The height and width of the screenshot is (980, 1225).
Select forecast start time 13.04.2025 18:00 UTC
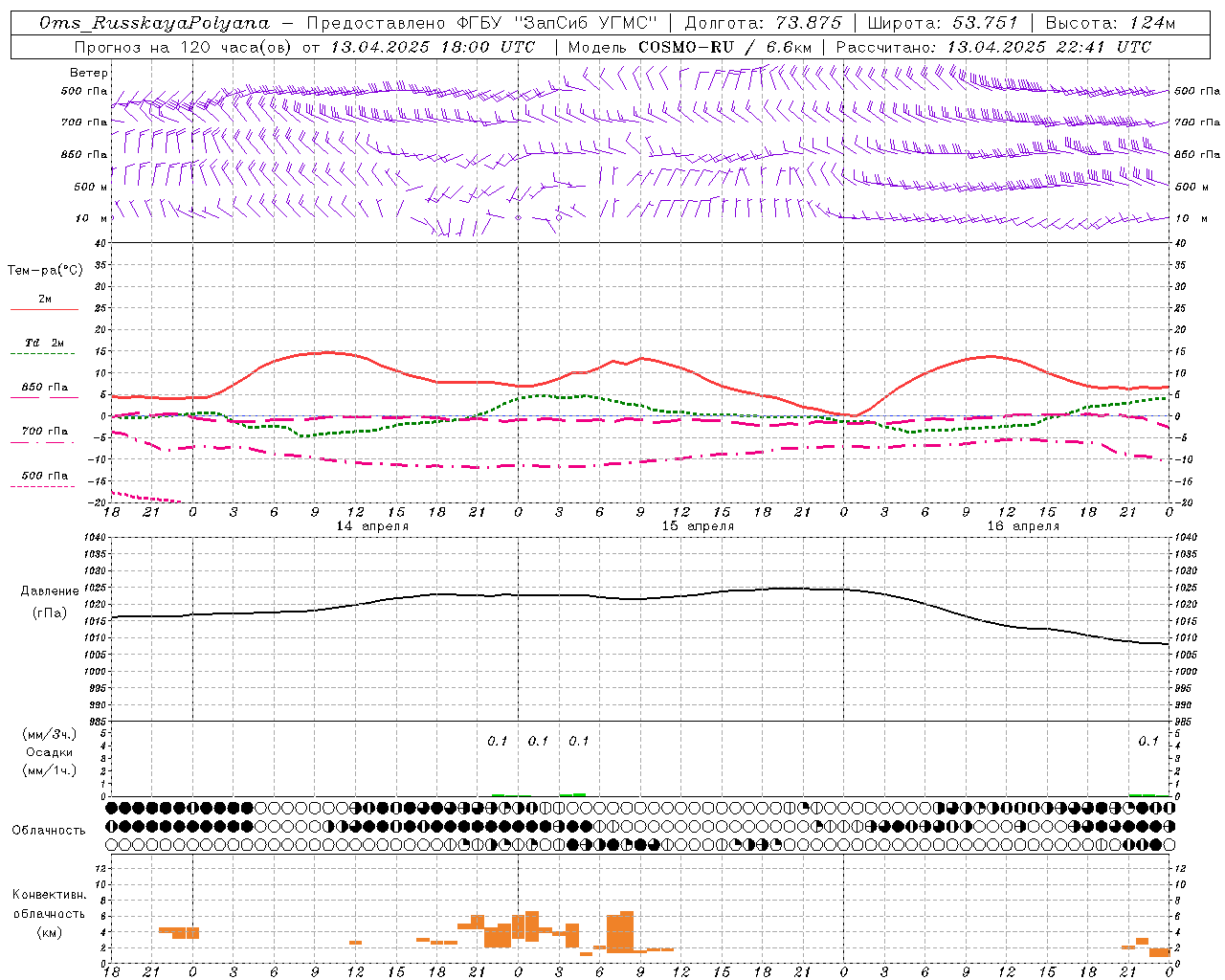[x=433, y=47]
